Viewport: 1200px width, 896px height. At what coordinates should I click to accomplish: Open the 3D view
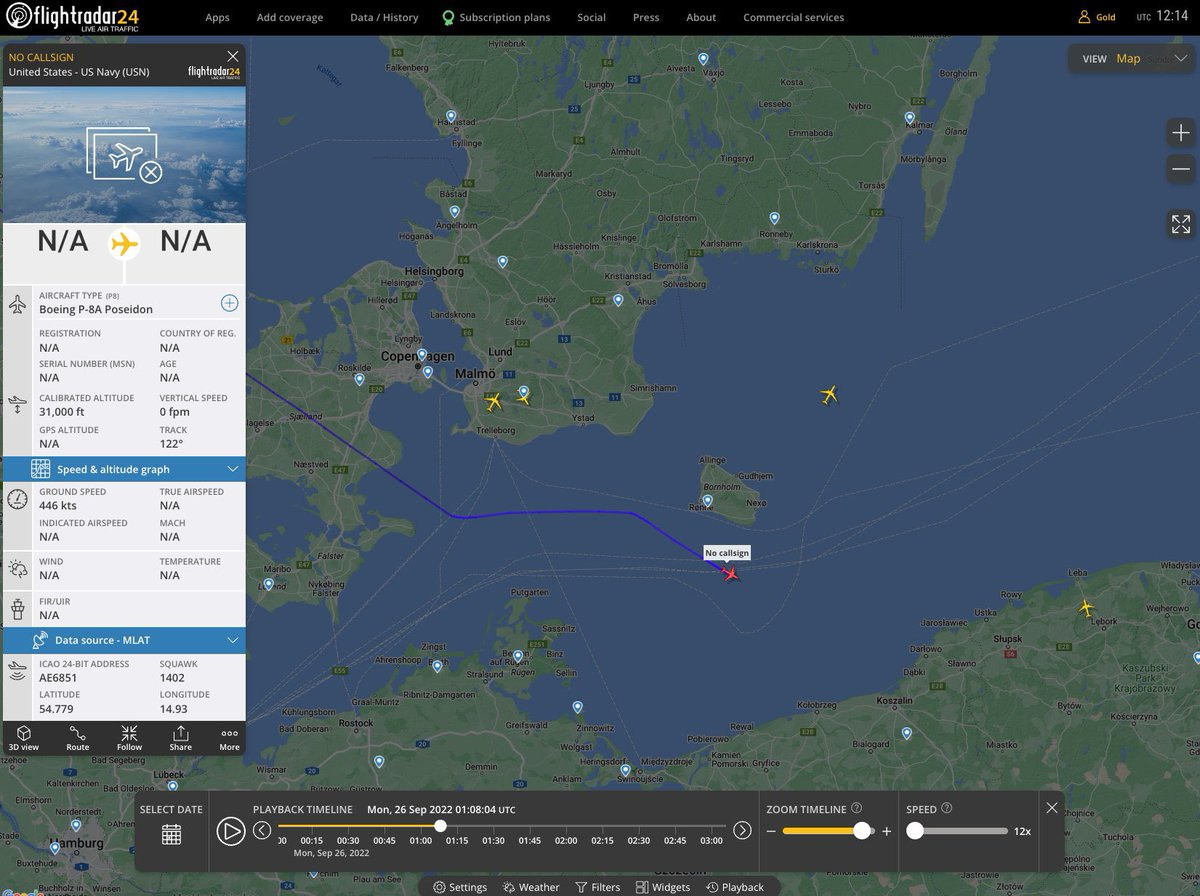coord(24,738)
